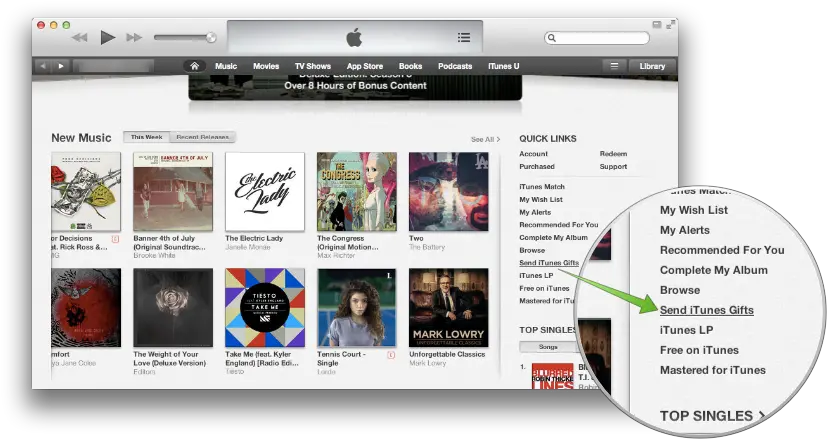Open iTunes LP in Quick Links
The image size is (827, 439).
pos(536,275)
